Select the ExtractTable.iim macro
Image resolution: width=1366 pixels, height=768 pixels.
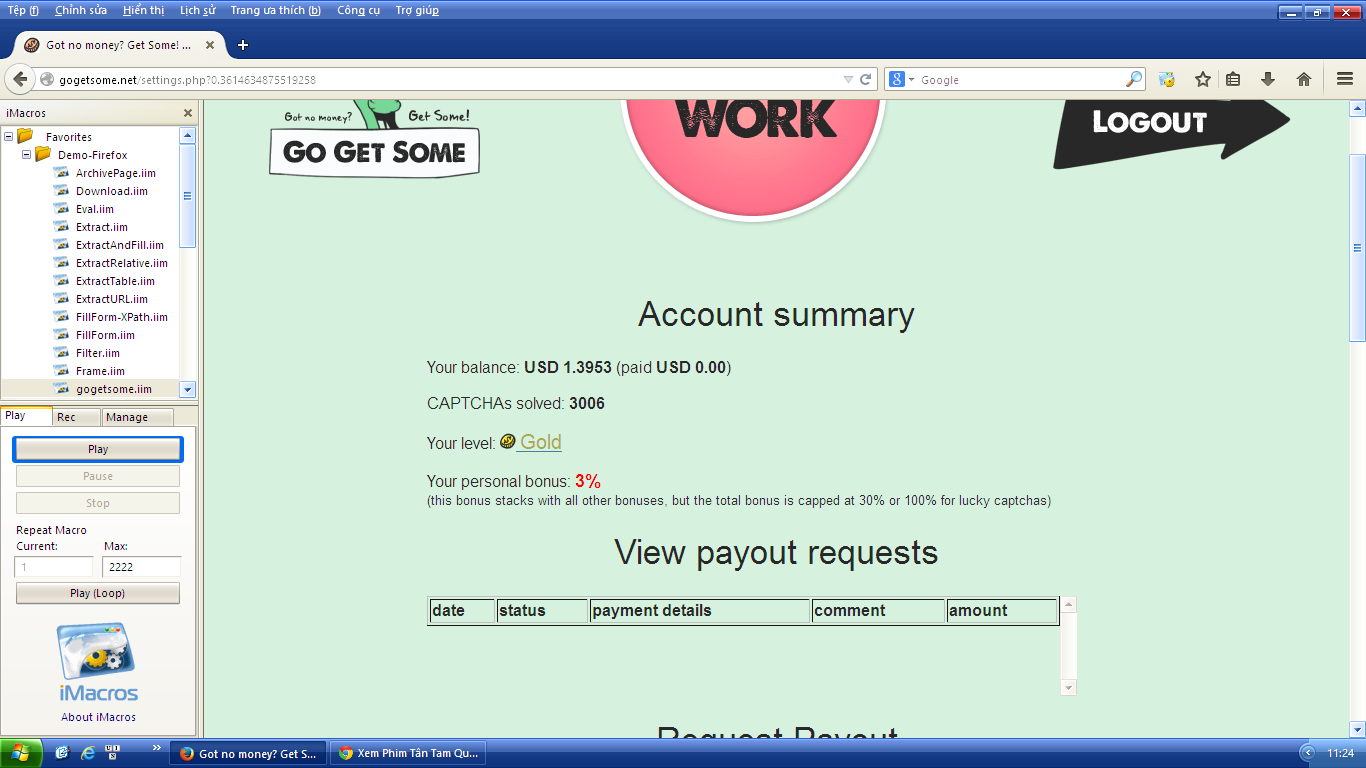click(115, 281)
